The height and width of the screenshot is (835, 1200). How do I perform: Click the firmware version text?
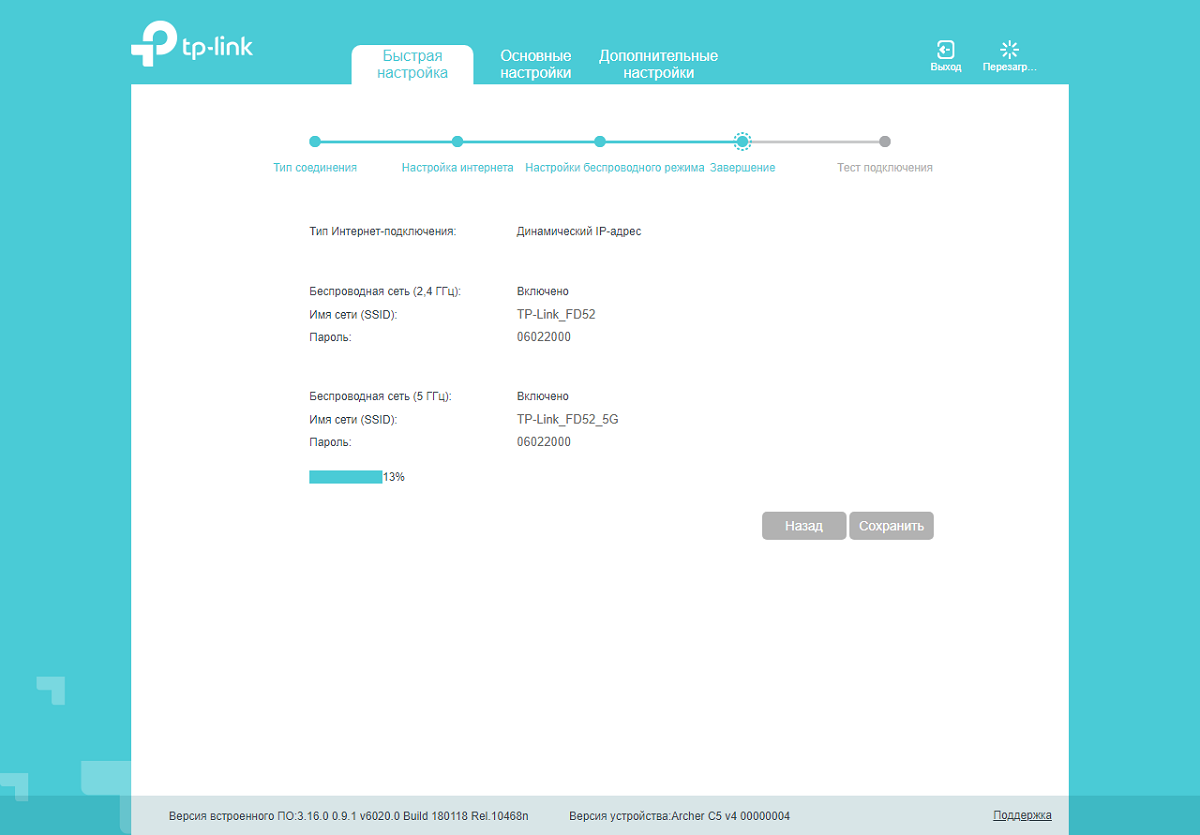click(x=349, y=816)
